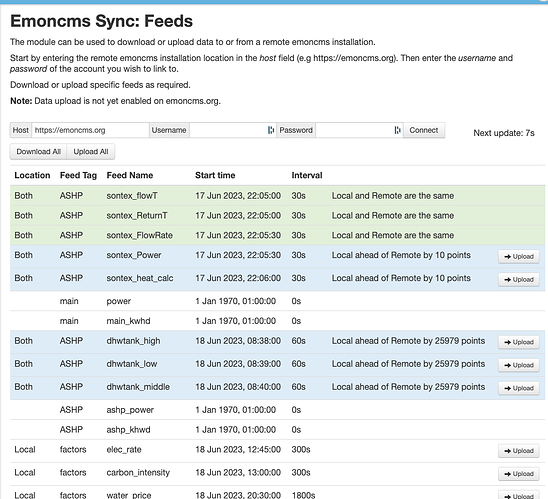This screenshot has width=548, height=499.
Task: Click the Start time column header
Action: (x=215, y=175)
